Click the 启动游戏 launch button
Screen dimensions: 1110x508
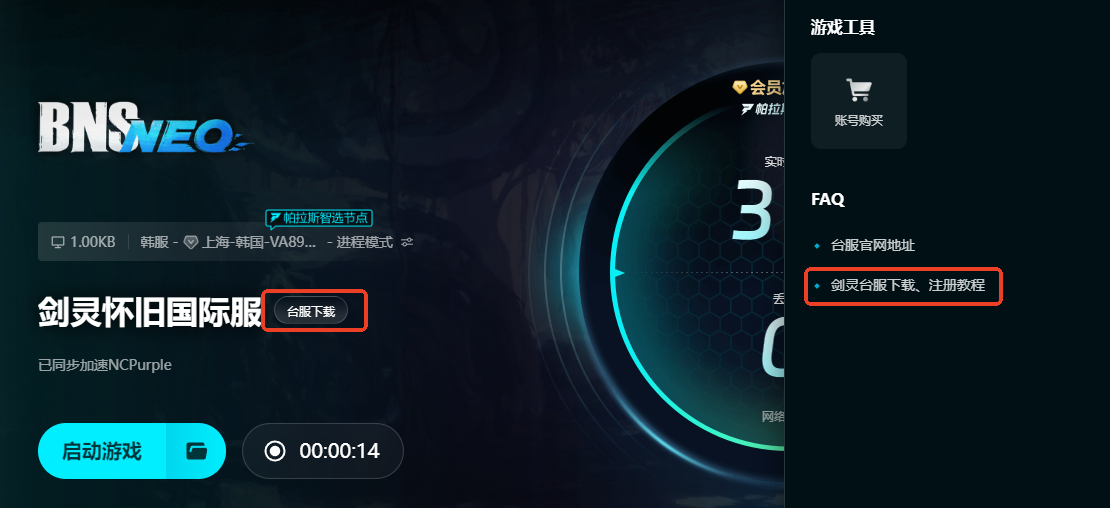pyautogui.click(x=102, y=451)
